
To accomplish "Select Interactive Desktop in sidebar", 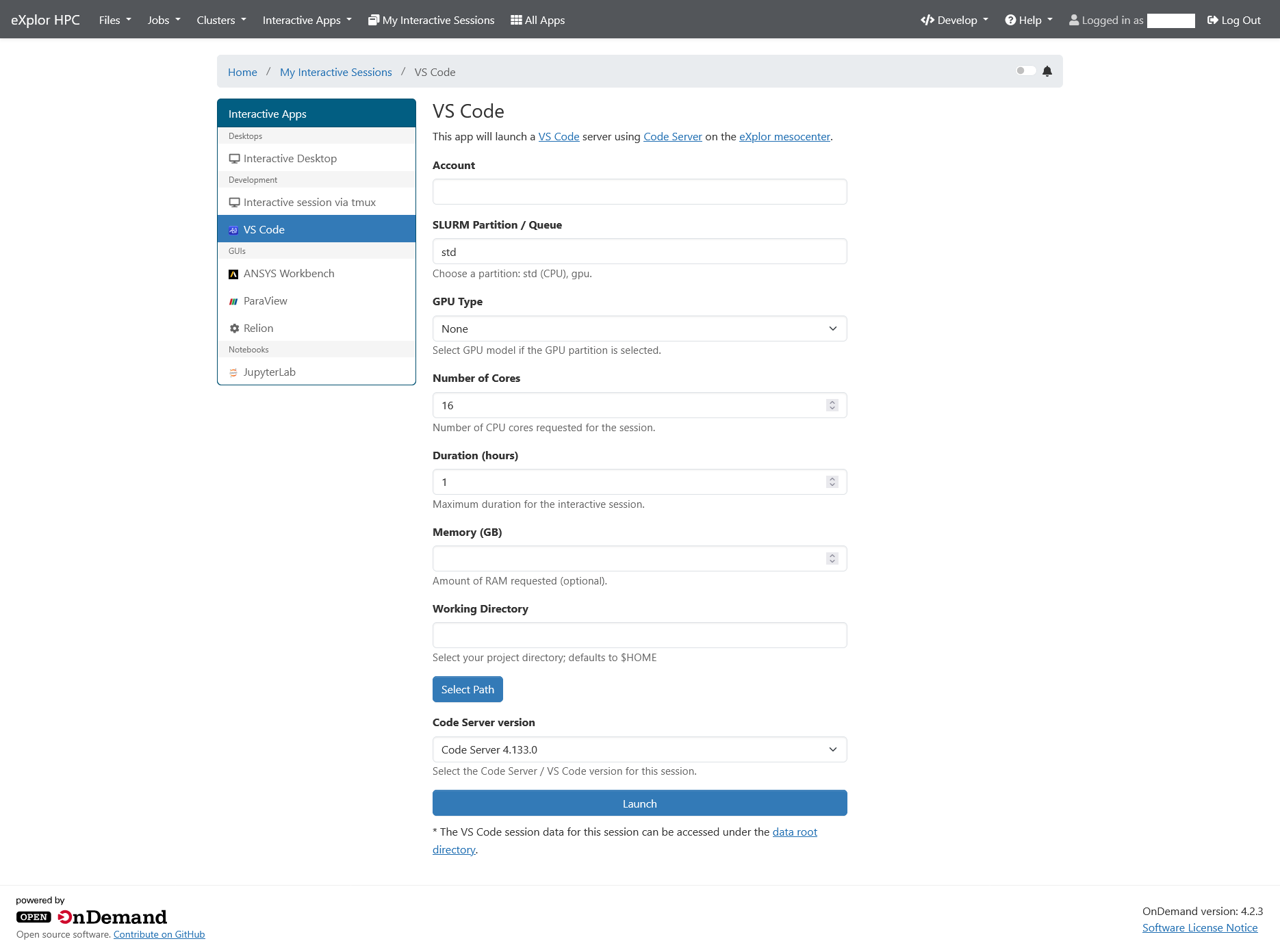I will pos(316,158).
